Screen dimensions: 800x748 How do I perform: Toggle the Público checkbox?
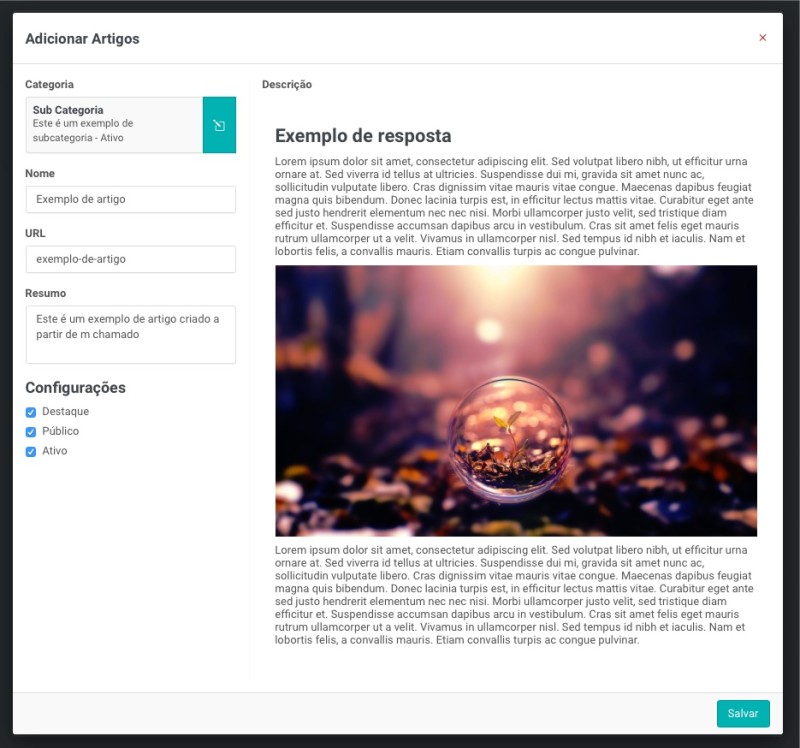coord(31,432)
